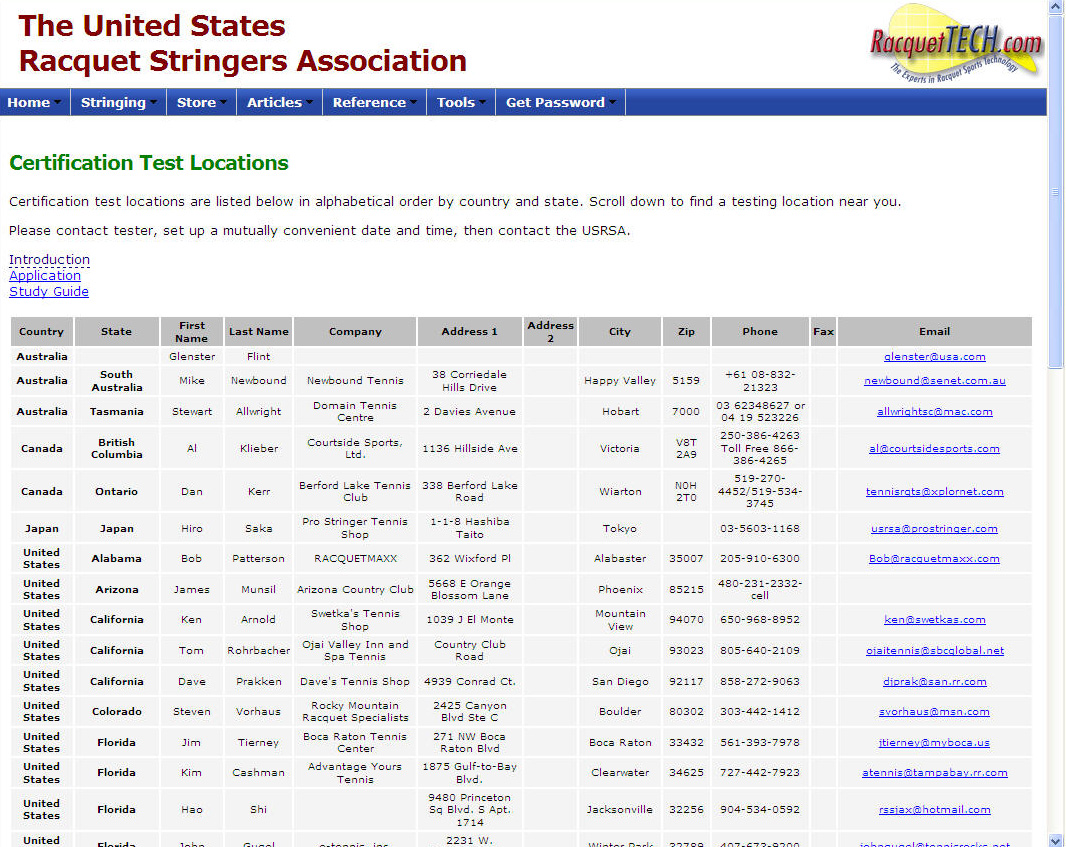
Task: Click the newbound@senet.com.au email link
Action: (x=934, y=381)
